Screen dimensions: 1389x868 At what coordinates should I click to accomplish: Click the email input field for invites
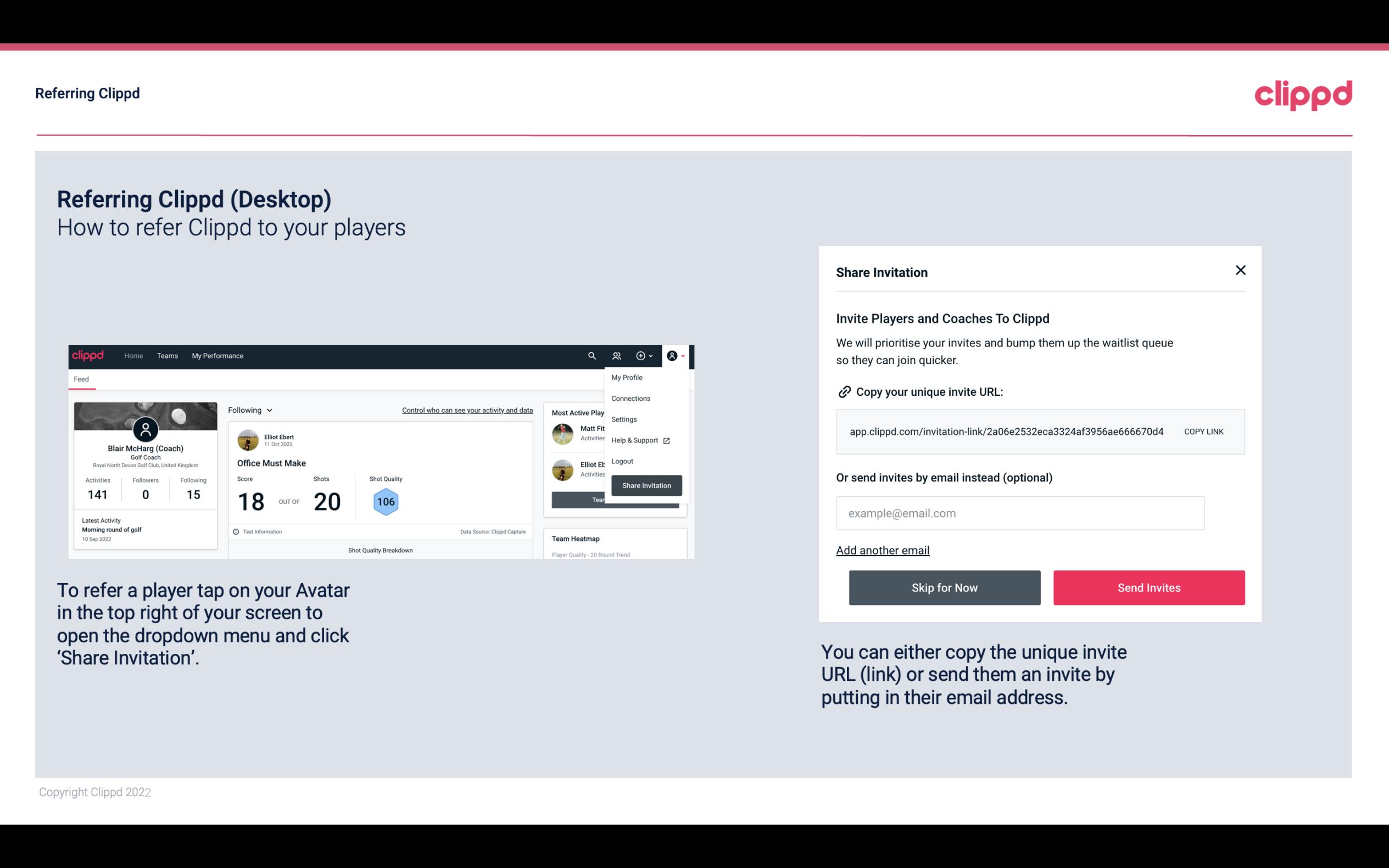1020,513
